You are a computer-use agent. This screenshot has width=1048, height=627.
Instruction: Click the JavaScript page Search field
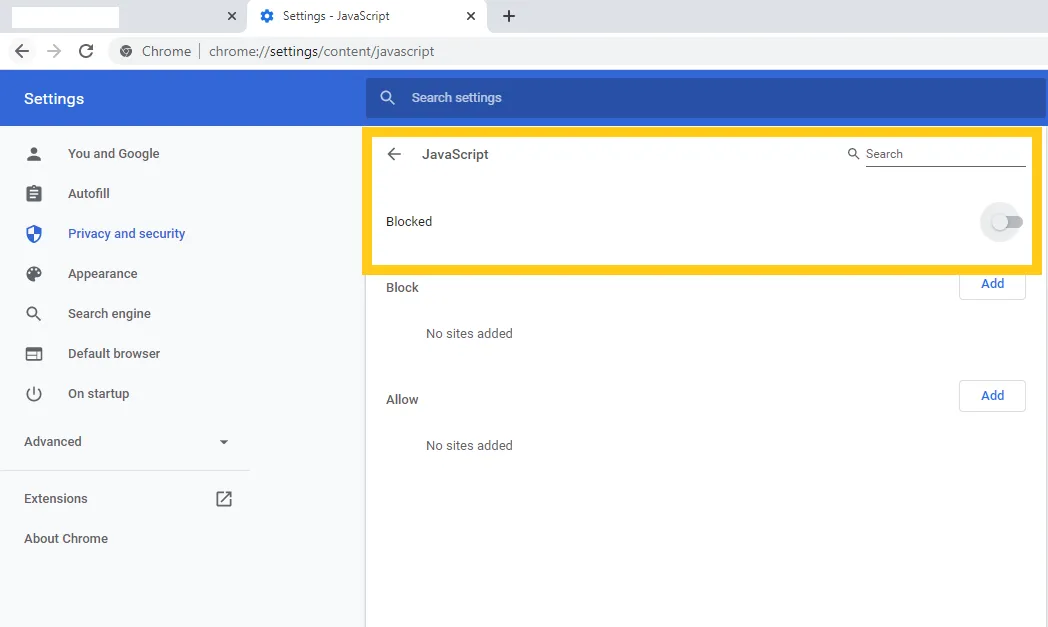(945, 154)
